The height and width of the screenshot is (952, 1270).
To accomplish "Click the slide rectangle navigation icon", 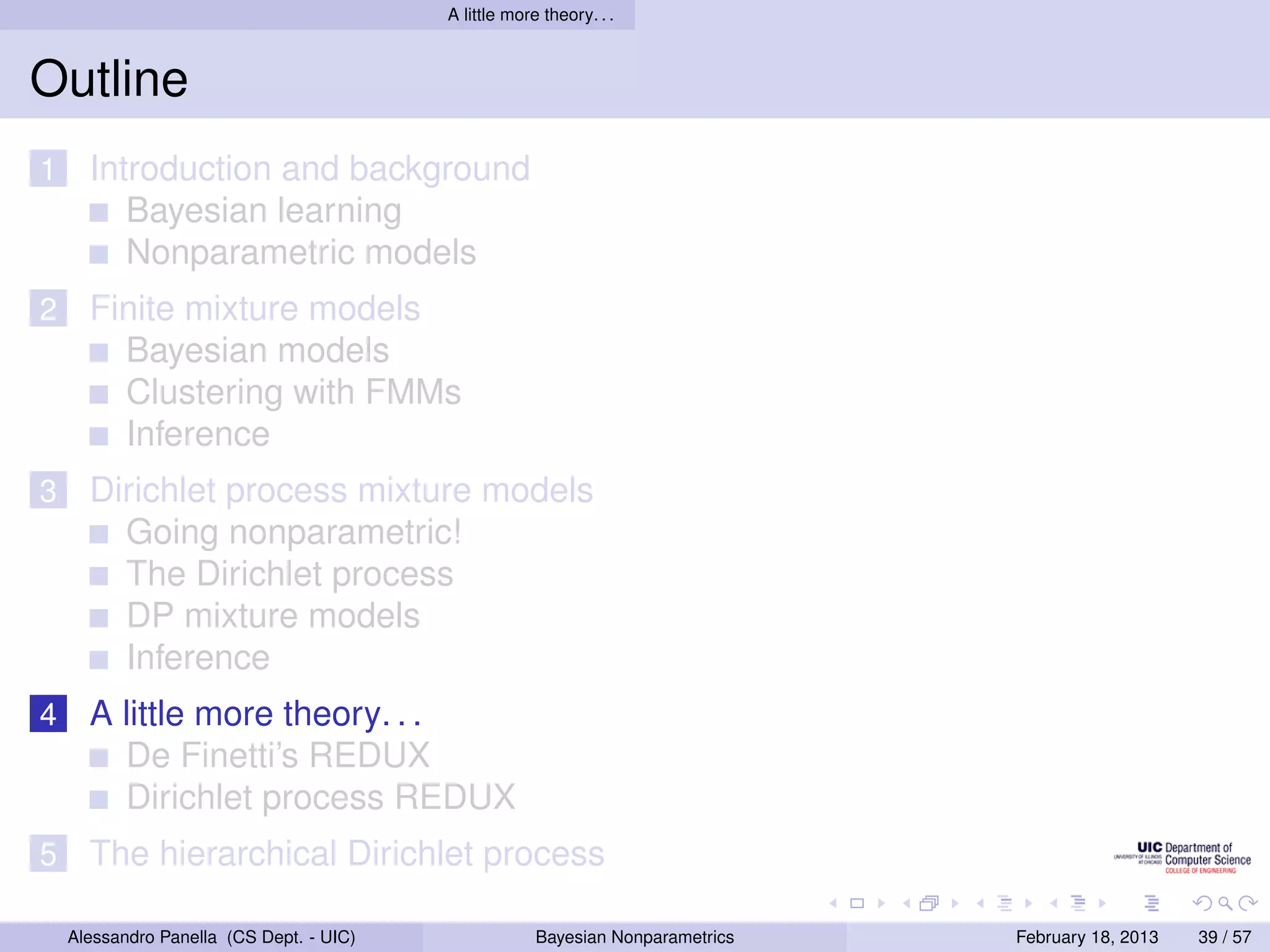I will 857,903.
